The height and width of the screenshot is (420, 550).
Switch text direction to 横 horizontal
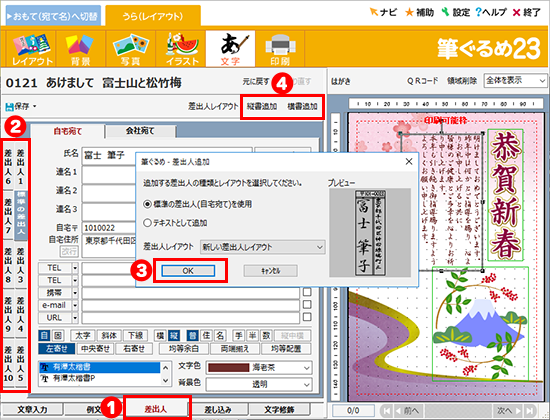click(x=161, y=336)
